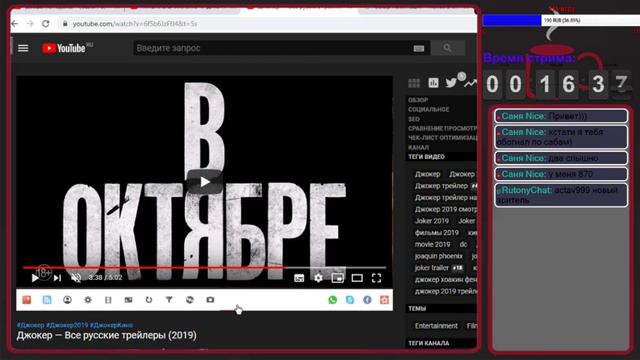The width and height of the screenshot is (640, 360).
Task: Click the filter funnel icon in extension toolbar
Action: 169,300
